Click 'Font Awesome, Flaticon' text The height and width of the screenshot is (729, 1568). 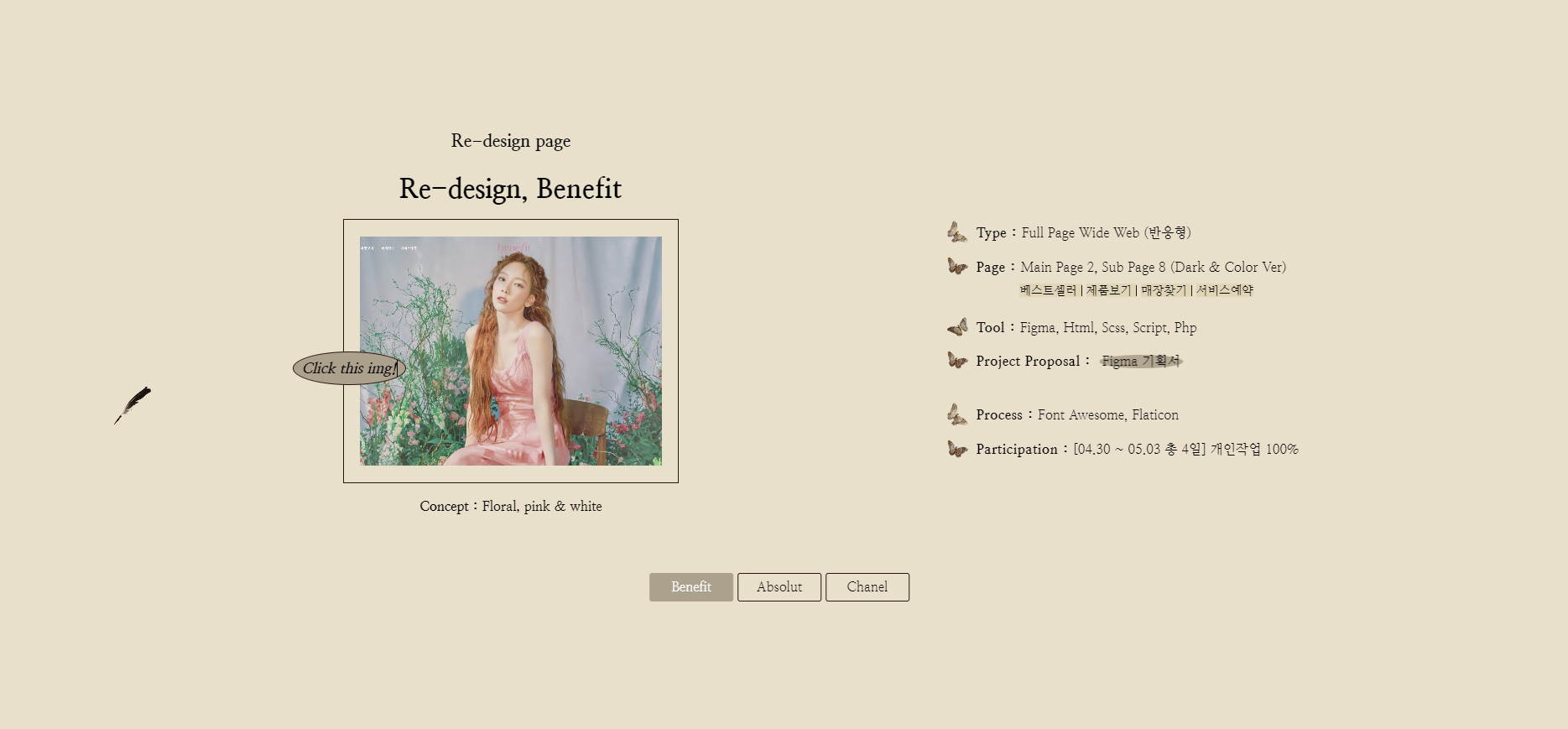pos(1108,414)
